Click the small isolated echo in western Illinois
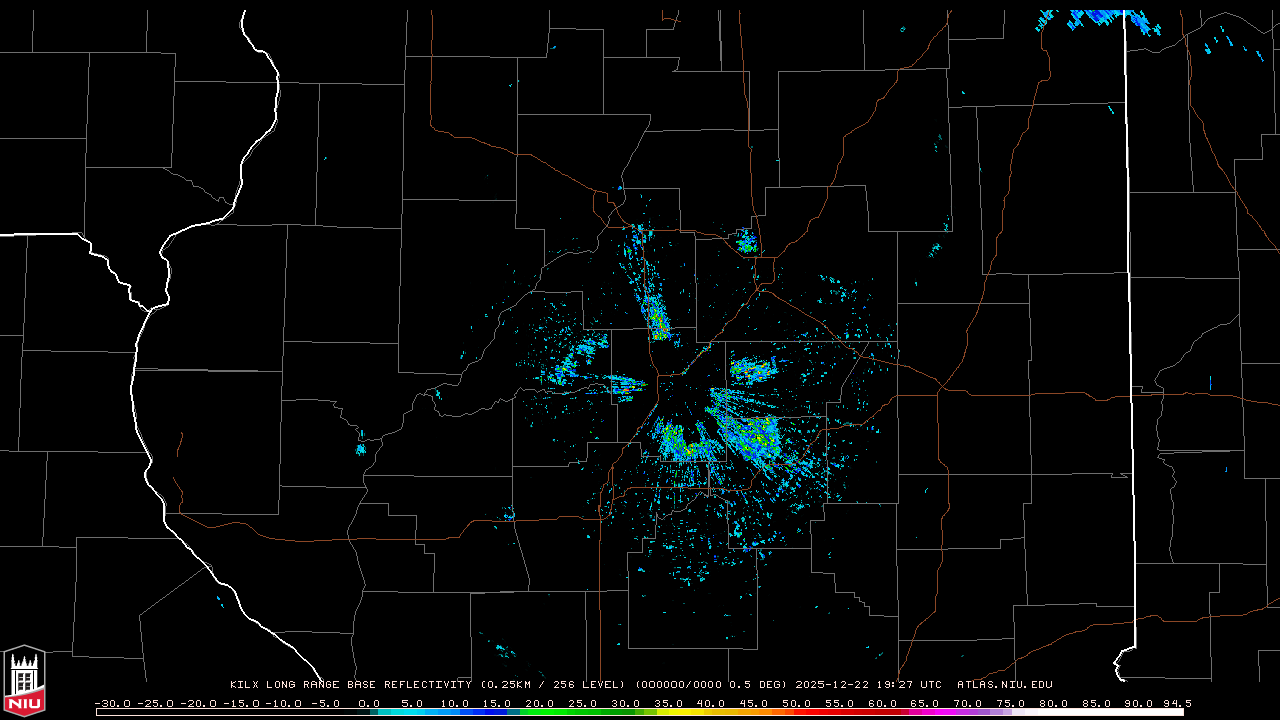 pos(361,446)
